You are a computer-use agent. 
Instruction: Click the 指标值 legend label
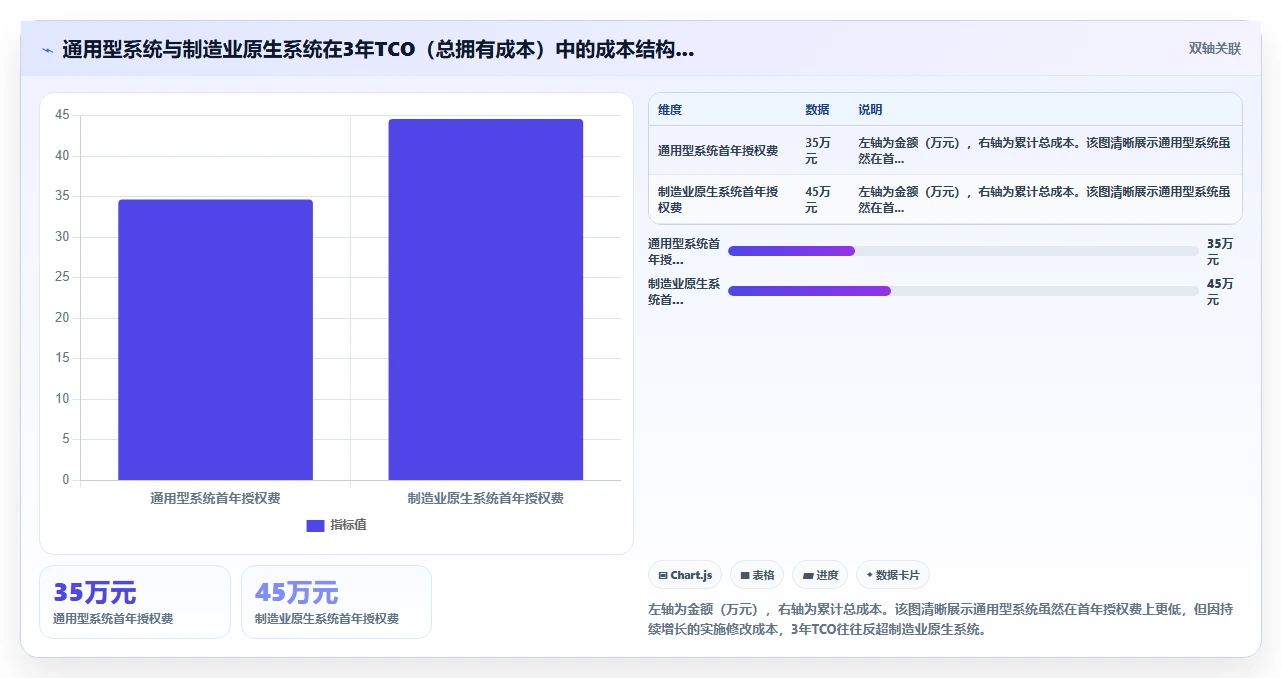(348, 525)
